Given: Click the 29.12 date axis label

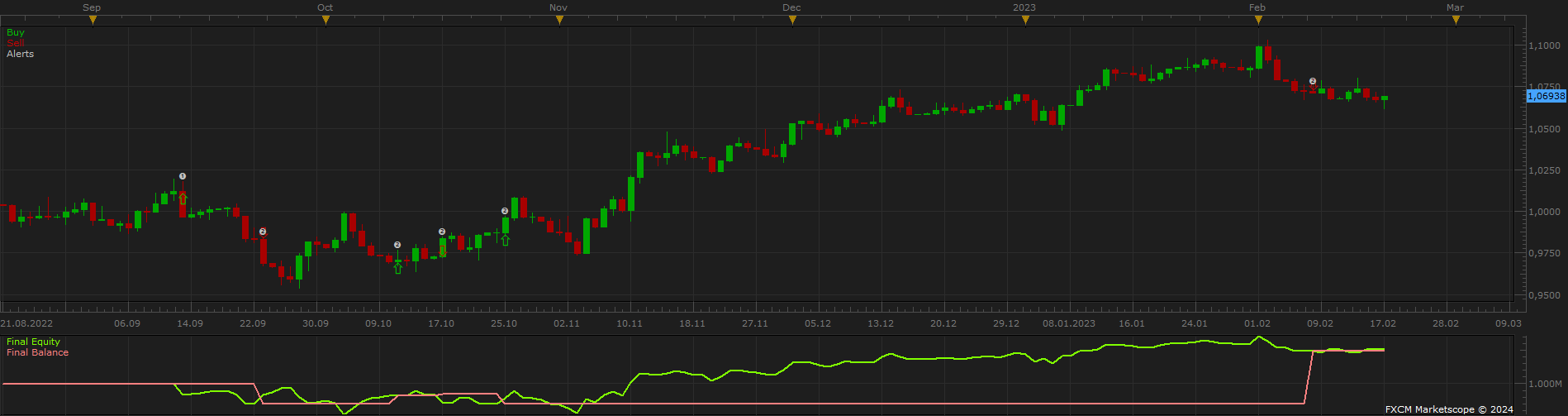Looking at the screenshot, I should pyautogui.click(x=1006, y=323).
